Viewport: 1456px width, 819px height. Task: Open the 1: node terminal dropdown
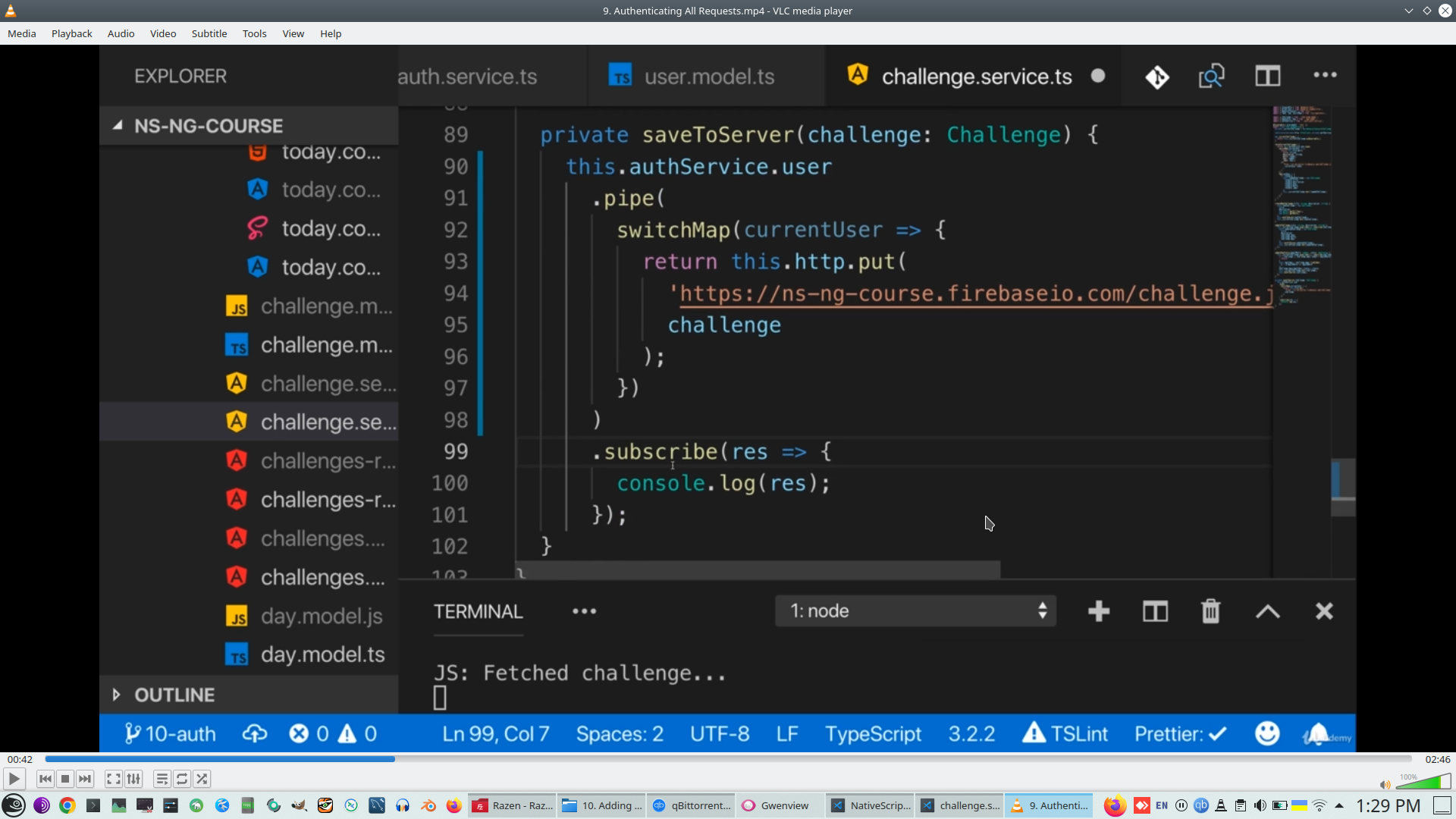(915, 611)
